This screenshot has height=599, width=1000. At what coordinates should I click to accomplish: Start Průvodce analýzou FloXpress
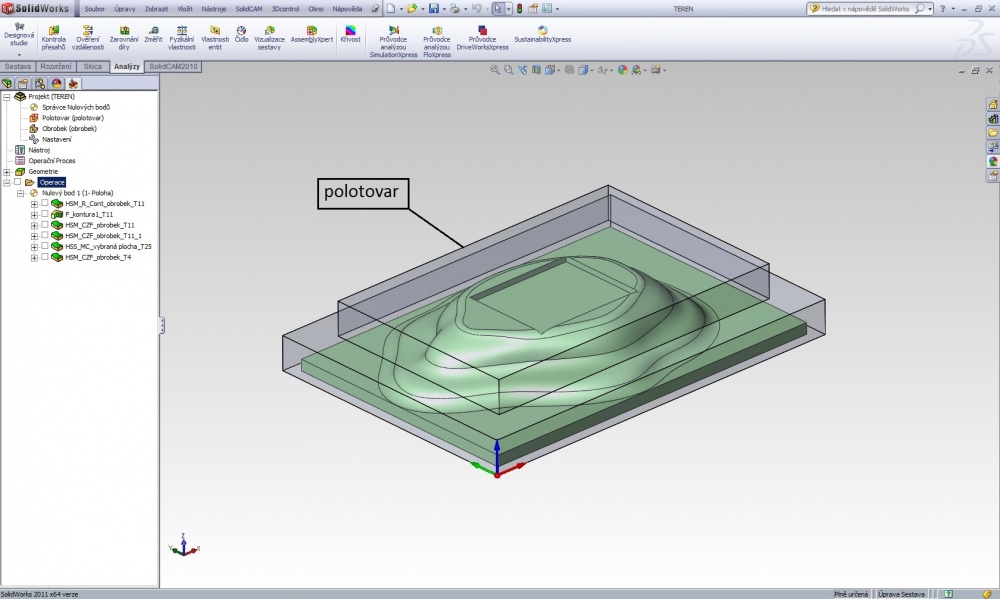[x=437, y=42]
